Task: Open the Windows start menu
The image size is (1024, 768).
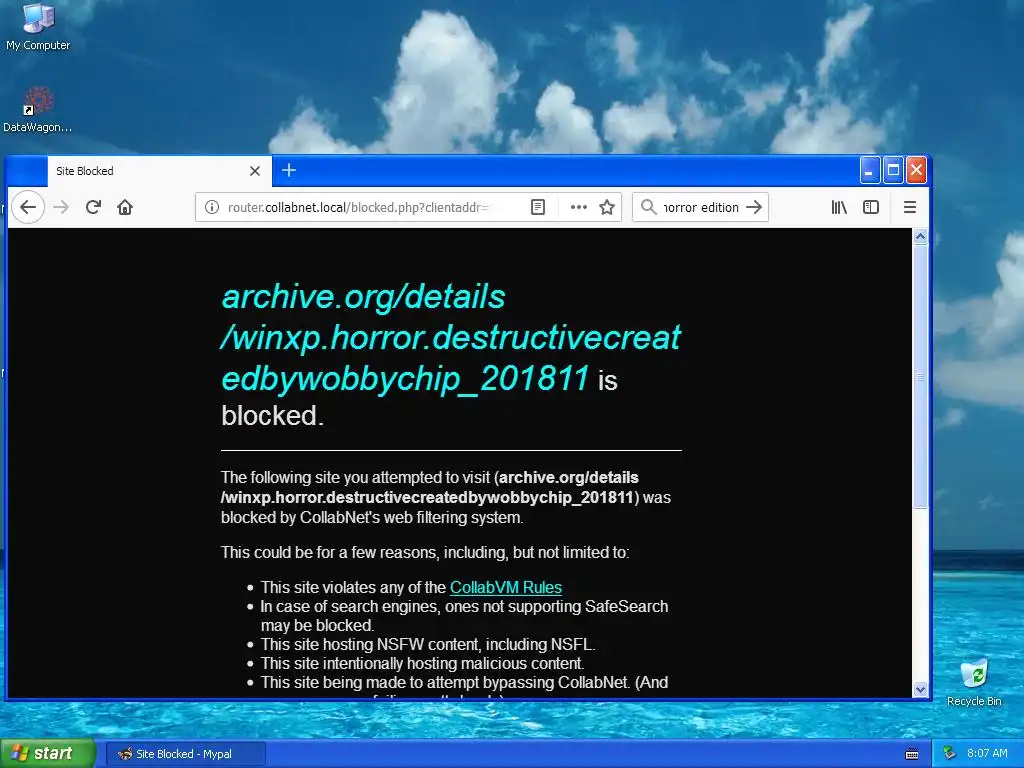Action: (x=47, y=754)
